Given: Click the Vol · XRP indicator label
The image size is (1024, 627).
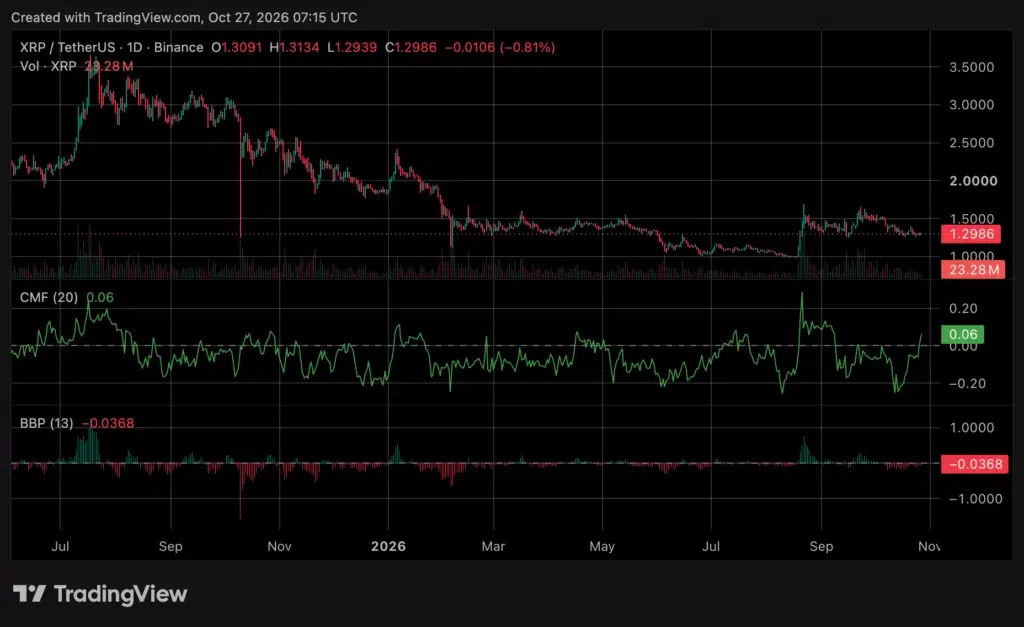Looking at the screenshot, I should tap(48, 66).
